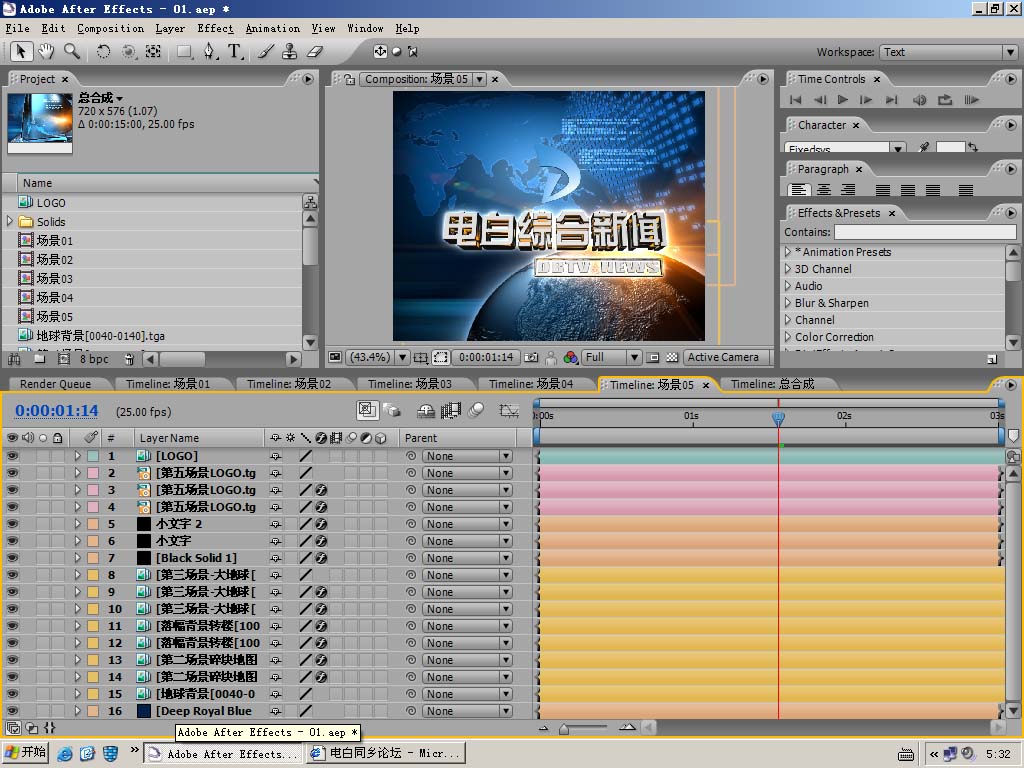Open the Composition menu

110,29
